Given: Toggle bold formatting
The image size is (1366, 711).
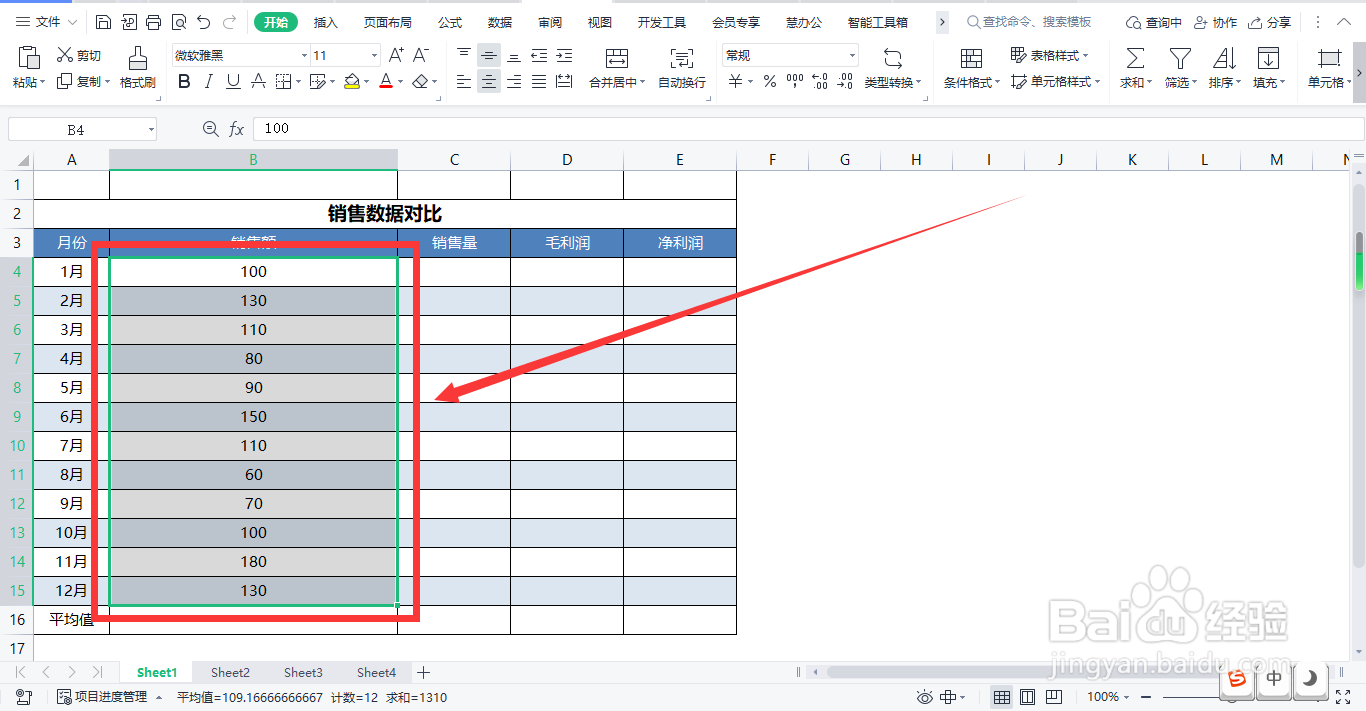Looking at the screenshot, I should pyautogui.click(x=183, y=81).
